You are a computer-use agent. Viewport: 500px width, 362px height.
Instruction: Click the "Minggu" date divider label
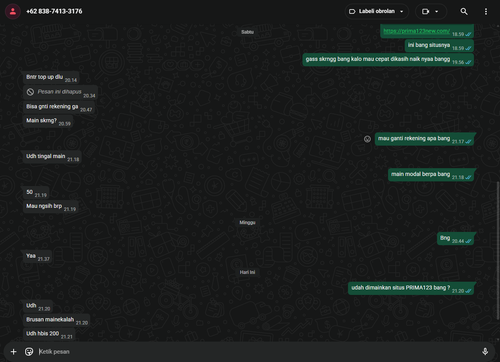[247, 223]
